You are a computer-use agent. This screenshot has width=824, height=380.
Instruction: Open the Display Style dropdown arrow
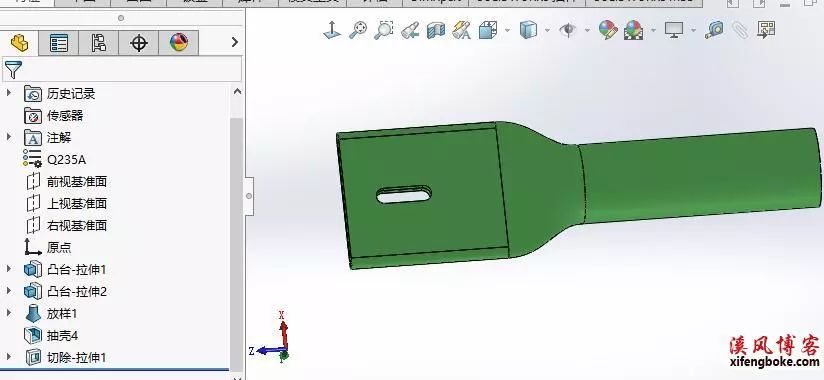pos(547,30)
